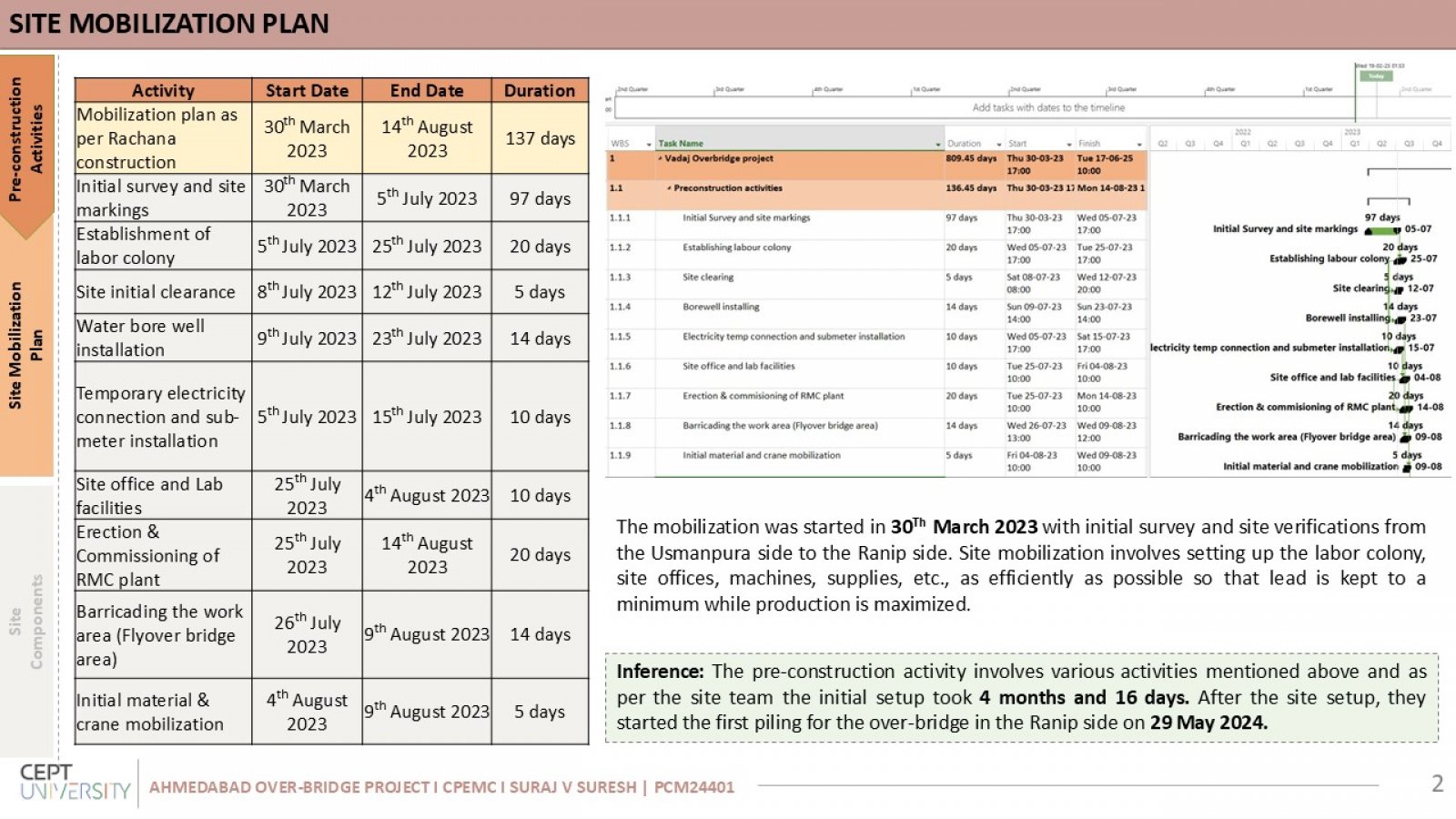Click the '809.45 days' duration value
This screenshot has height=819, width=1456.
tap(971, 158)
